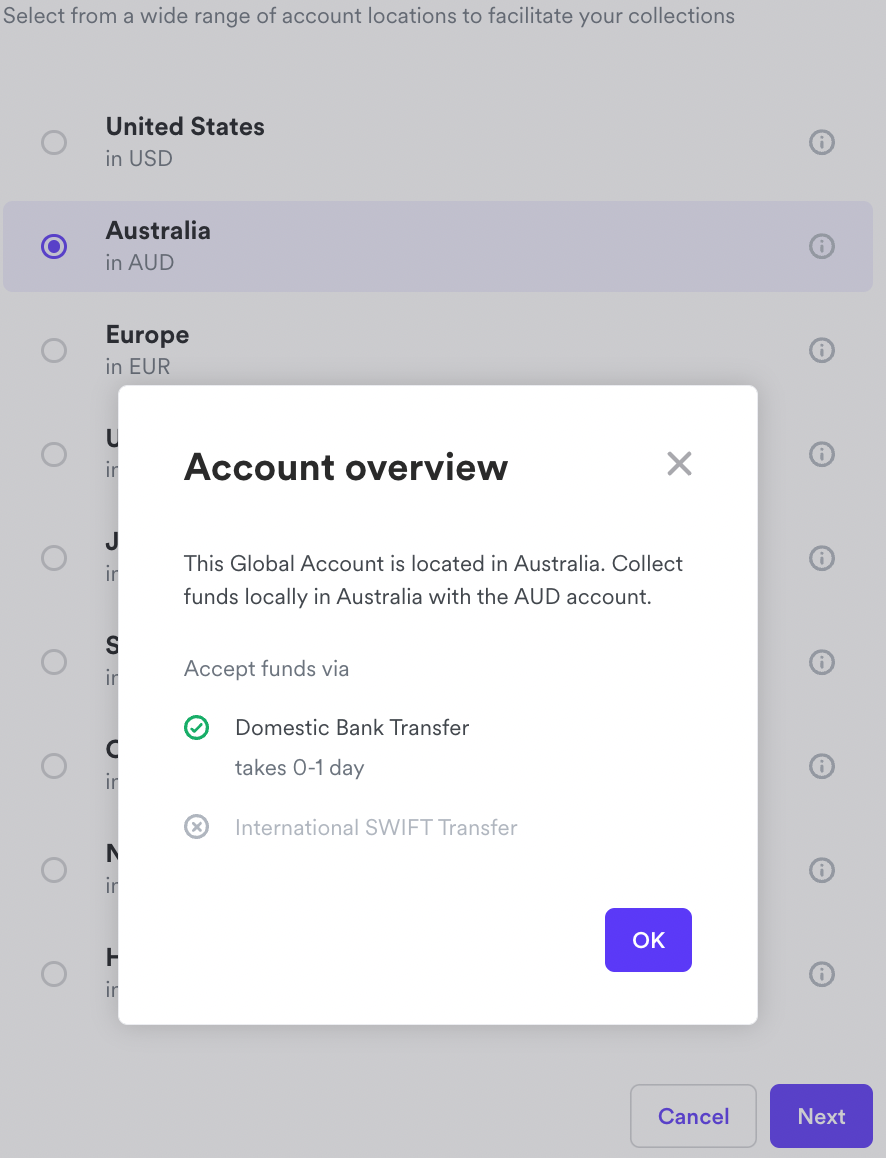Click green check beside Domestic Bank Transfer
Image resolution: width=886 pixels, height=1158 pixels.
[196, 727]
